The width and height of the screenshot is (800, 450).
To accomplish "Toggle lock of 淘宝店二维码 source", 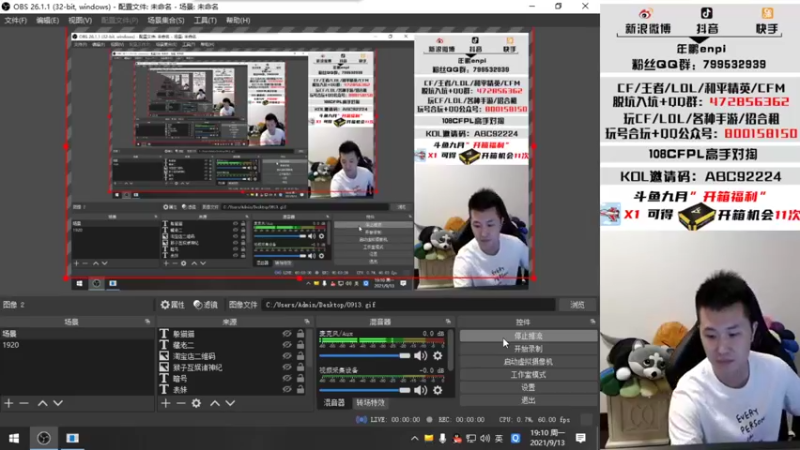I will point(301,356).
